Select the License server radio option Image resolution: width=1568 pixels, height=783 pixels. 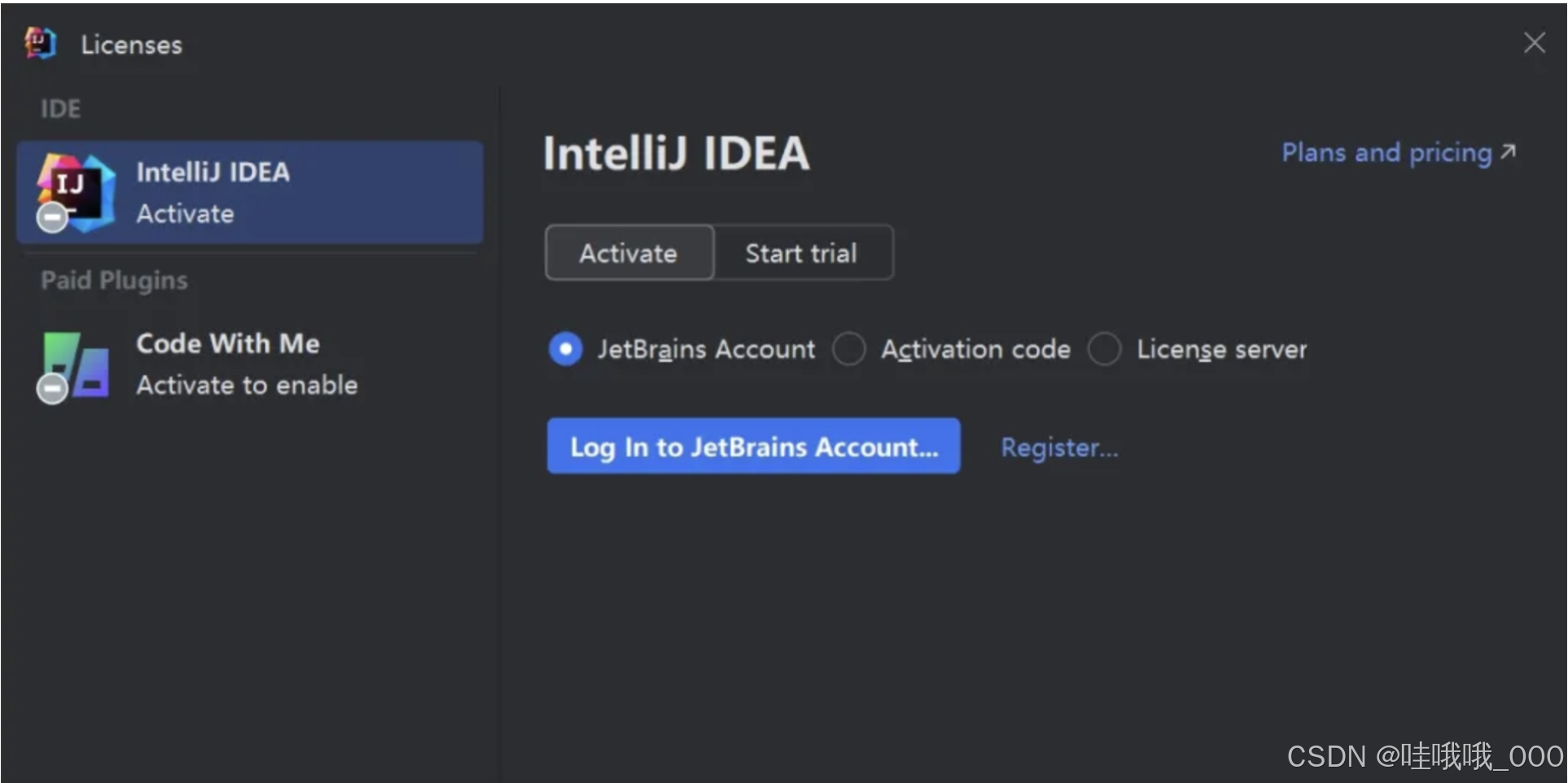(1104, 349)
